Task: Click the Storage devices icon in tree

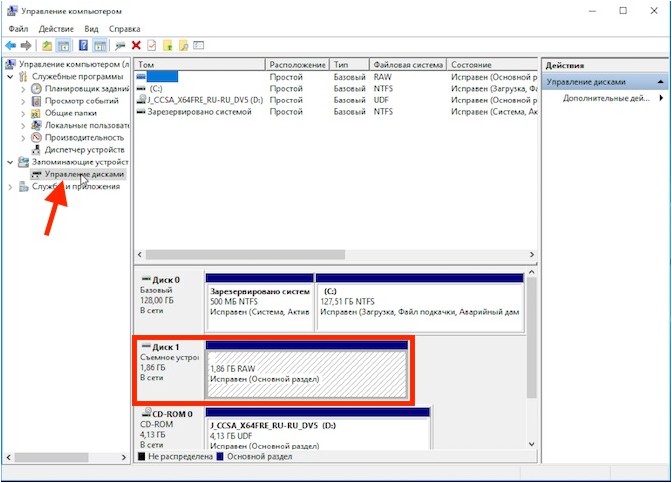Action: [23, 162]
